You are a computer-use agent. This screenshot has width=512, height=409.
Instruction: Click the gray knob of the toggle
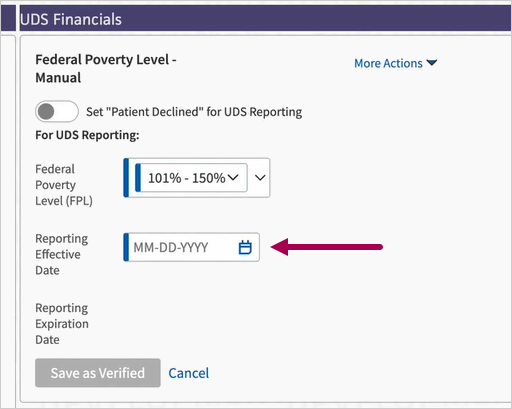[46, 111]
